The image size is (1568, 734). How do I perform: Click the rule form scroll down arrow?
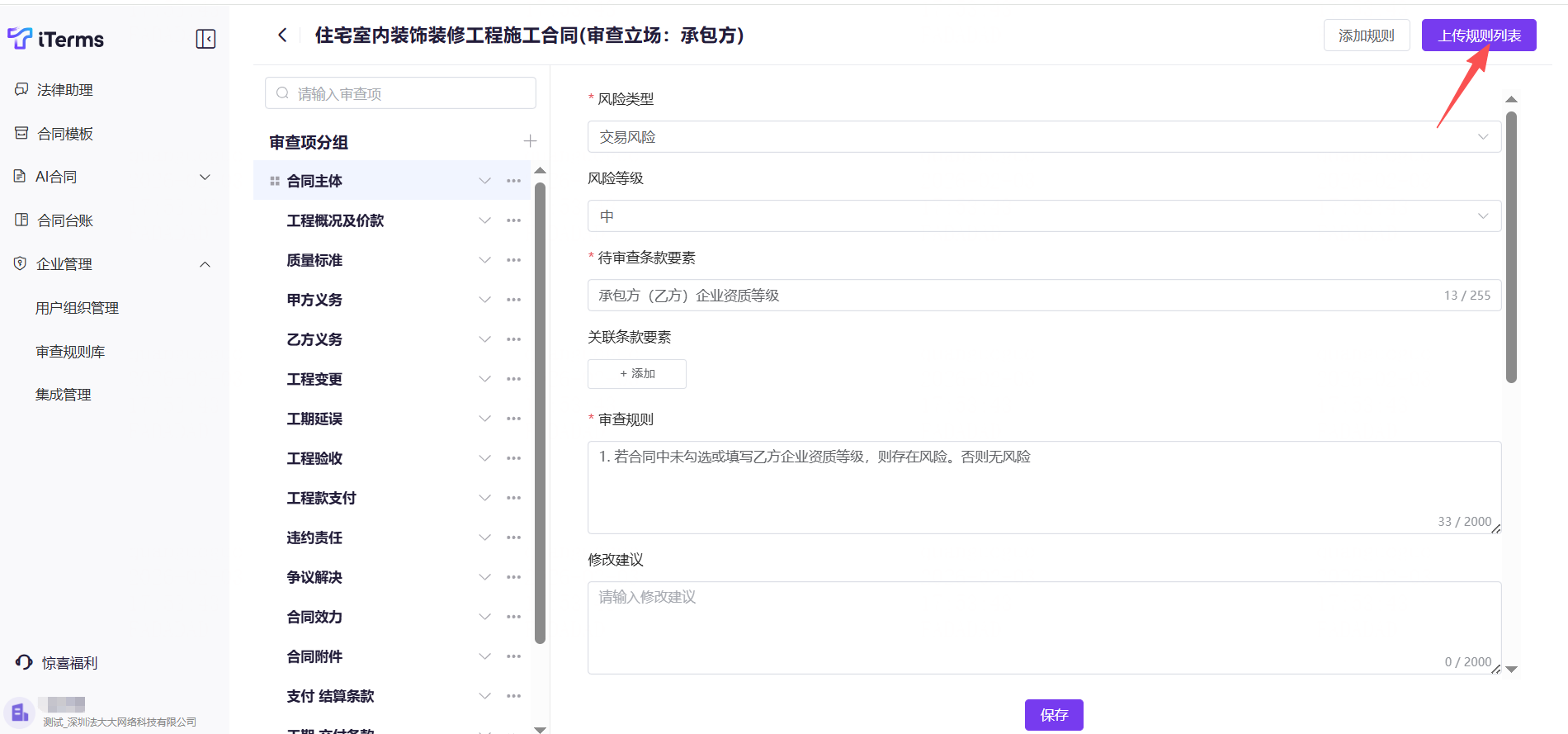pos(1511,670)
